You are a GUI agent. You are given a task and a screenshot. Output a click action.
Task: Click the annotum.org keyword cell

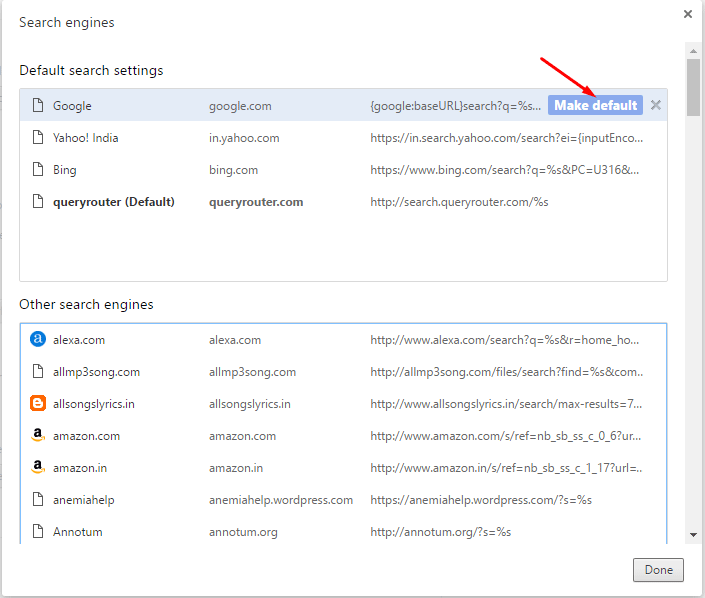(243, 532)
